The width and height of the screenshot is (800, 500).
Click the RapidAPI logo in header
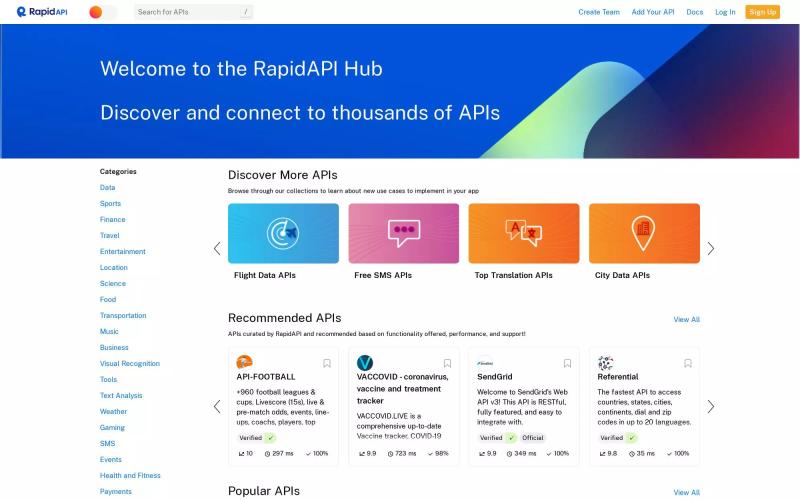[42, 12]
